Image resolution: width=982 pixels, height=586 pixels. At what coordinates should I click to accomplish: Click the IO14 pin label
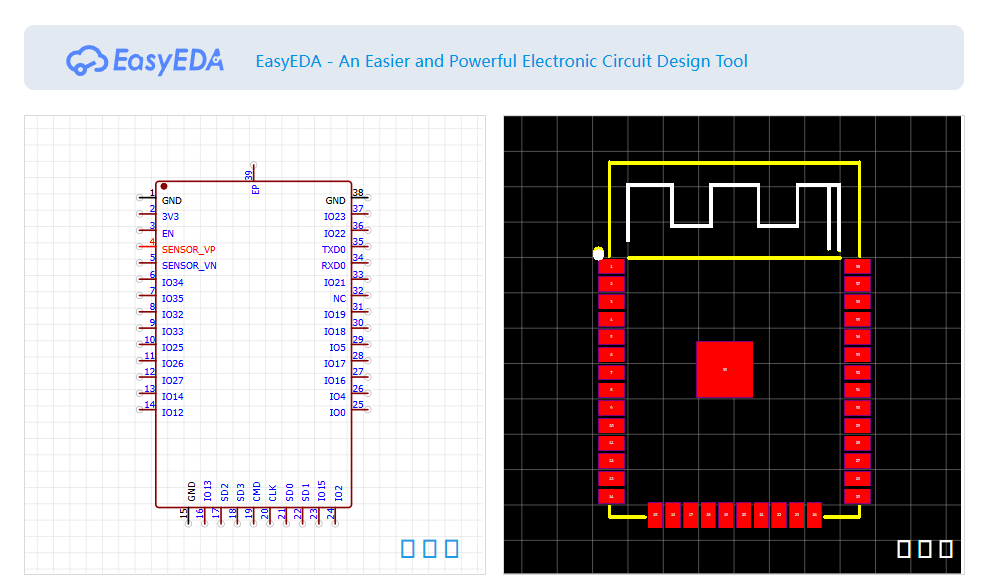click(x=173, y=396)
